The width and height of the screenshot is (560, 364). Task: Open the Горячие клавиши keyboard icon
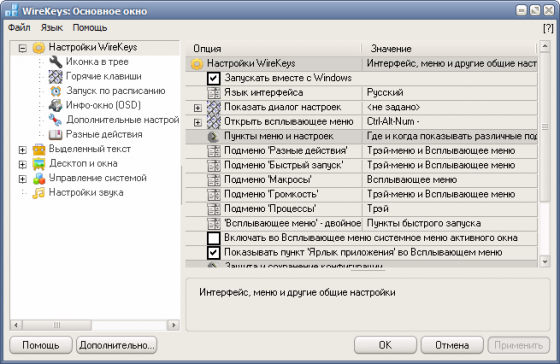pyautogui.click(x=55, y=76)
